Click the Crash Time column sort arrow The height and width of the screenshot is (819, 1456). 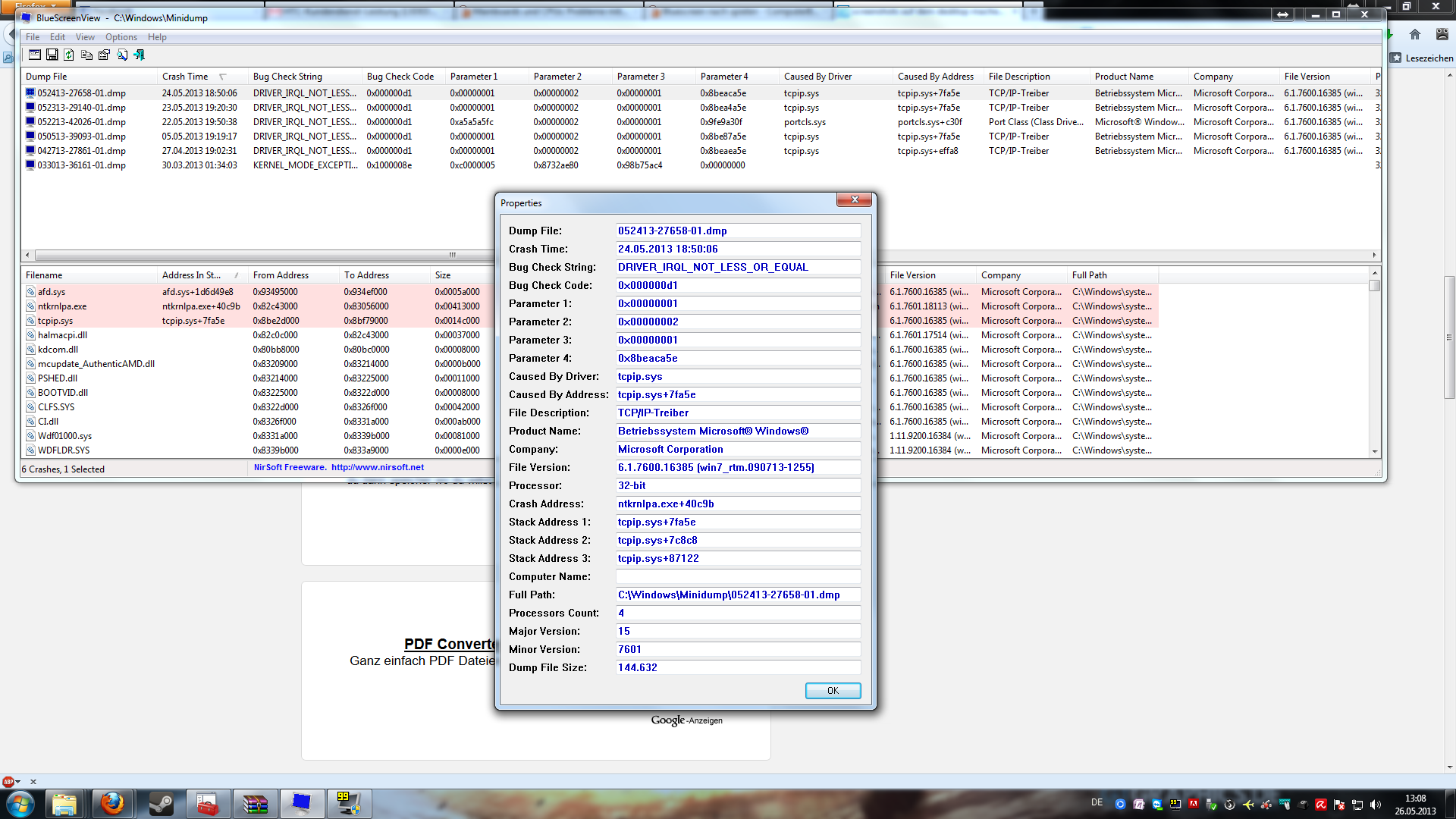tap(223, 77)
